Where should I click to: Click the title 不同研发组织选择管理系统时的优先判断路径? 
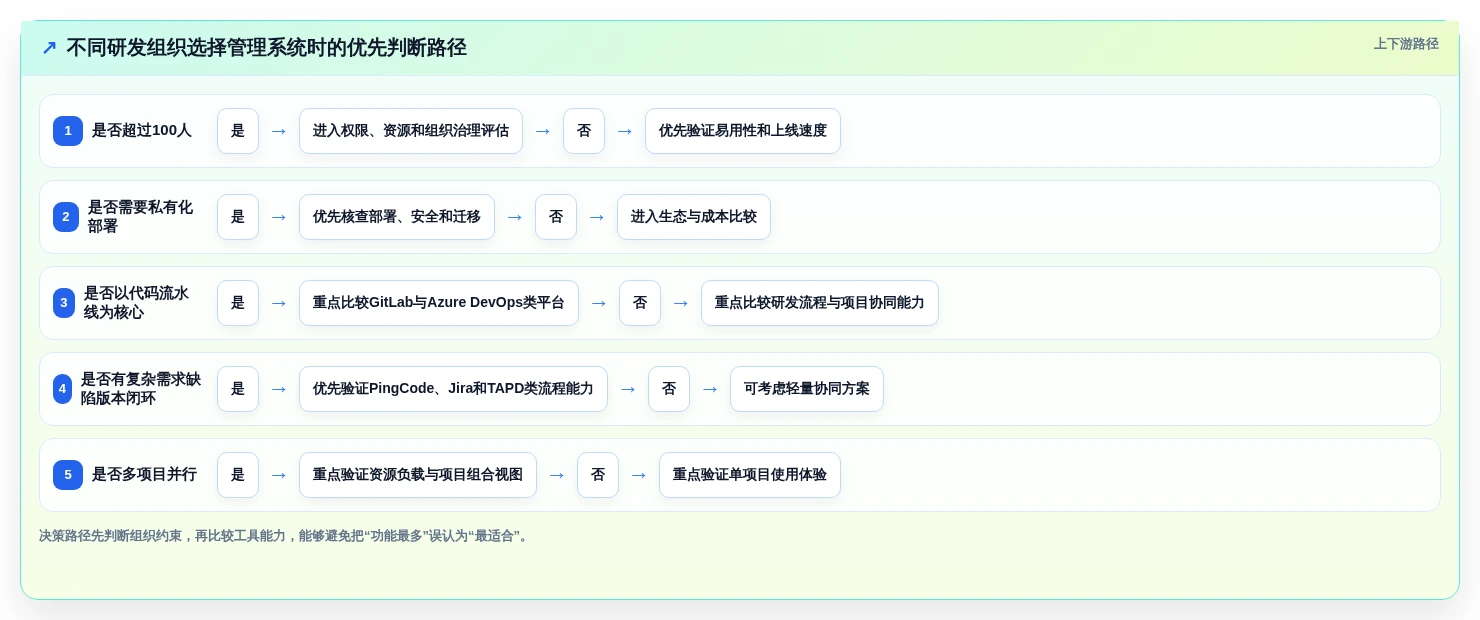coord(267,48)
